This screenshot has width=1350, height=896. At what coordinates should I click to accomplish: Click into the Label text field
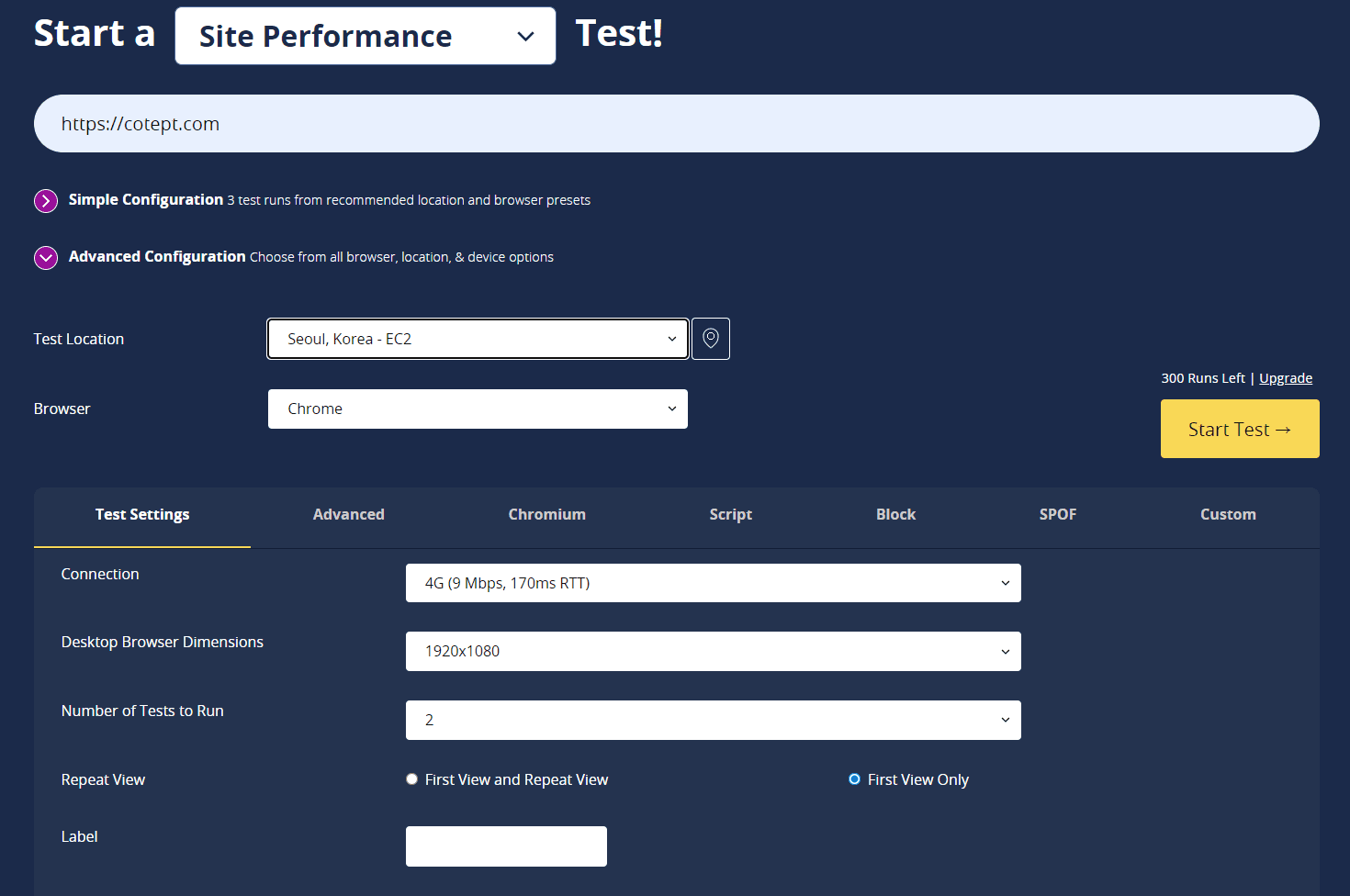506,846
